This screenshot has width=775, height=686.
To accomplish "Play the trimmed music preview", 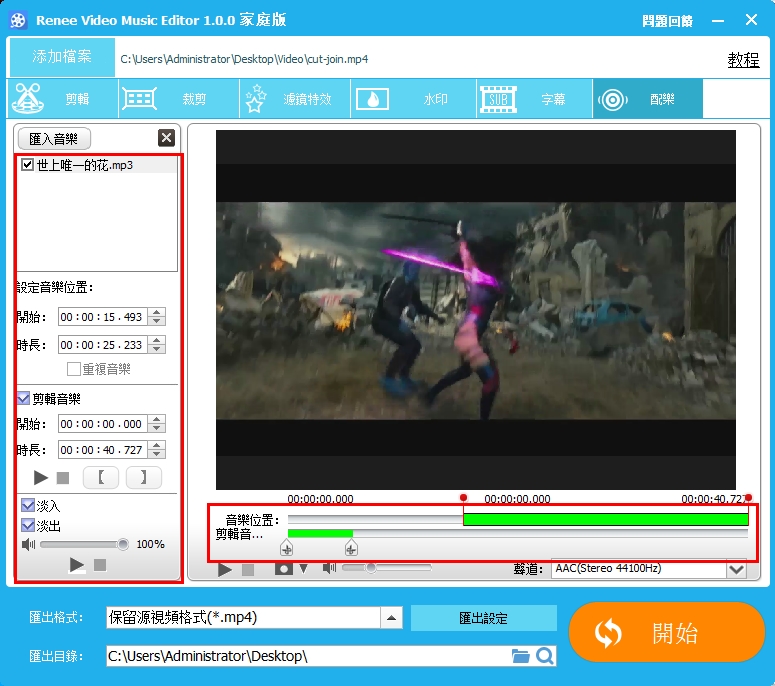I will [x=41, y=477].
